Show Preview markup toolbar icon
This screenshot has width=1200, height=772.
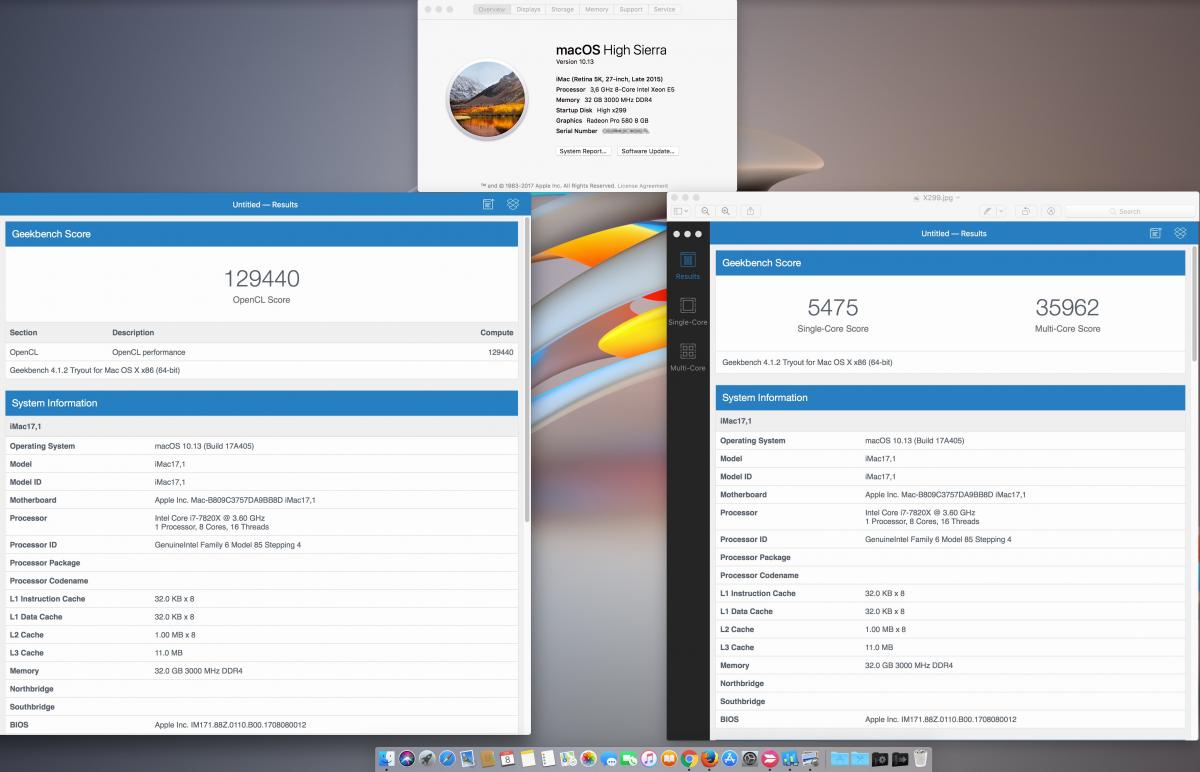tap(1051, 211)
